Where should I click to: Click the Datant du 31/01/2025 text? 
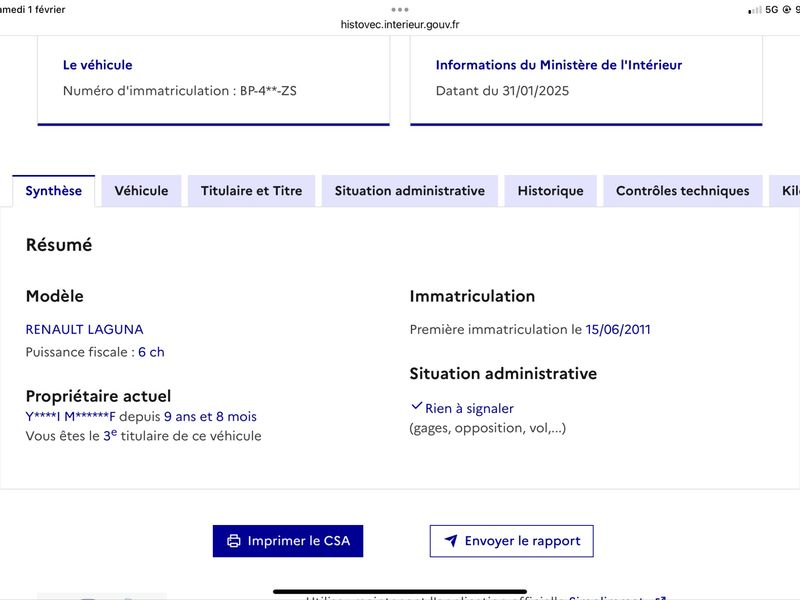point(502,91)
